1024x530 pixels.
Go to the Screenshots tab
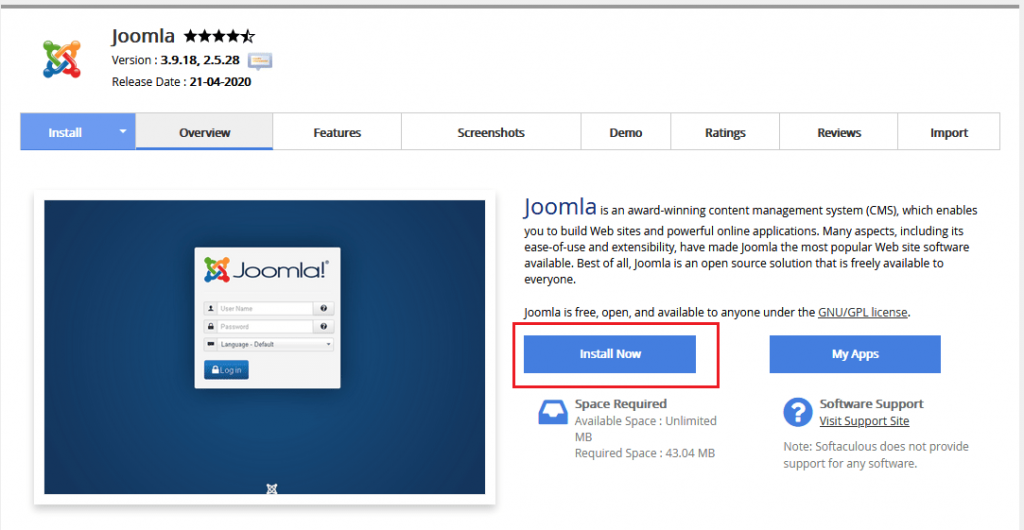(491, 132)
